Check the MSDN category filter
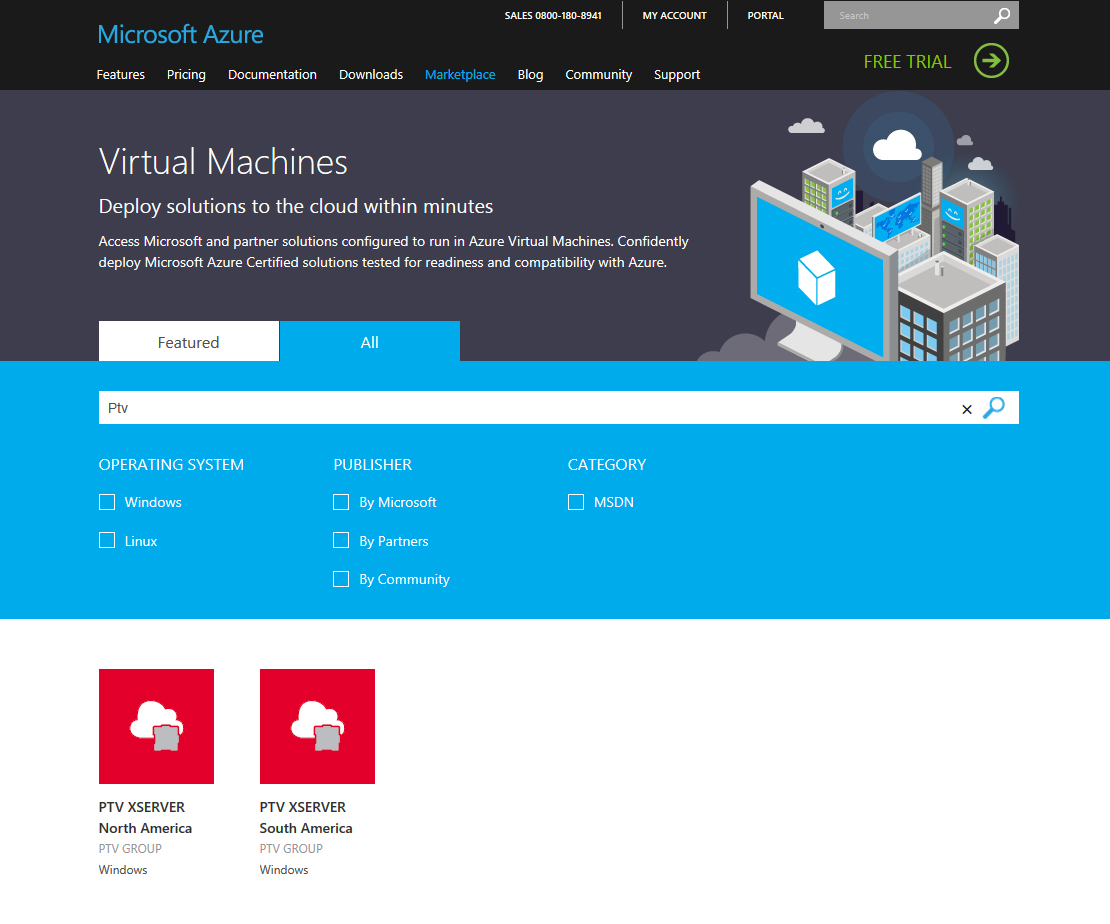1110x924 pixels. point(576,502)
